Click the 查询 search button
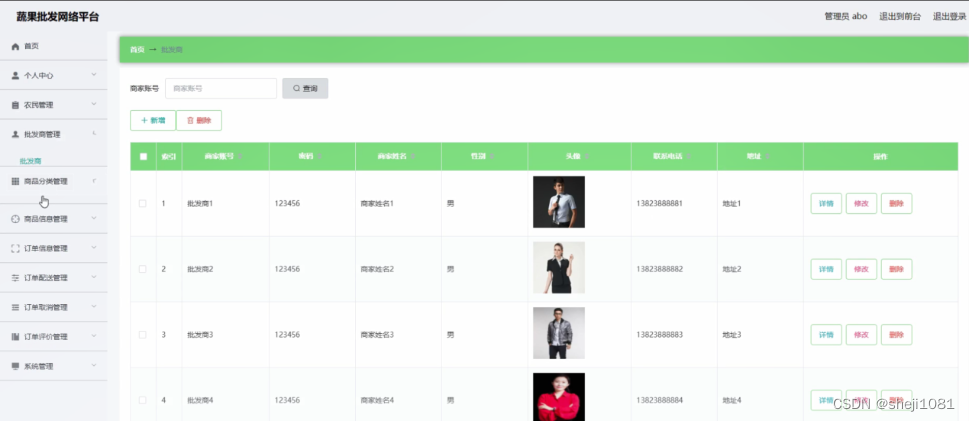The image size is (970, 421). (305, 88)
